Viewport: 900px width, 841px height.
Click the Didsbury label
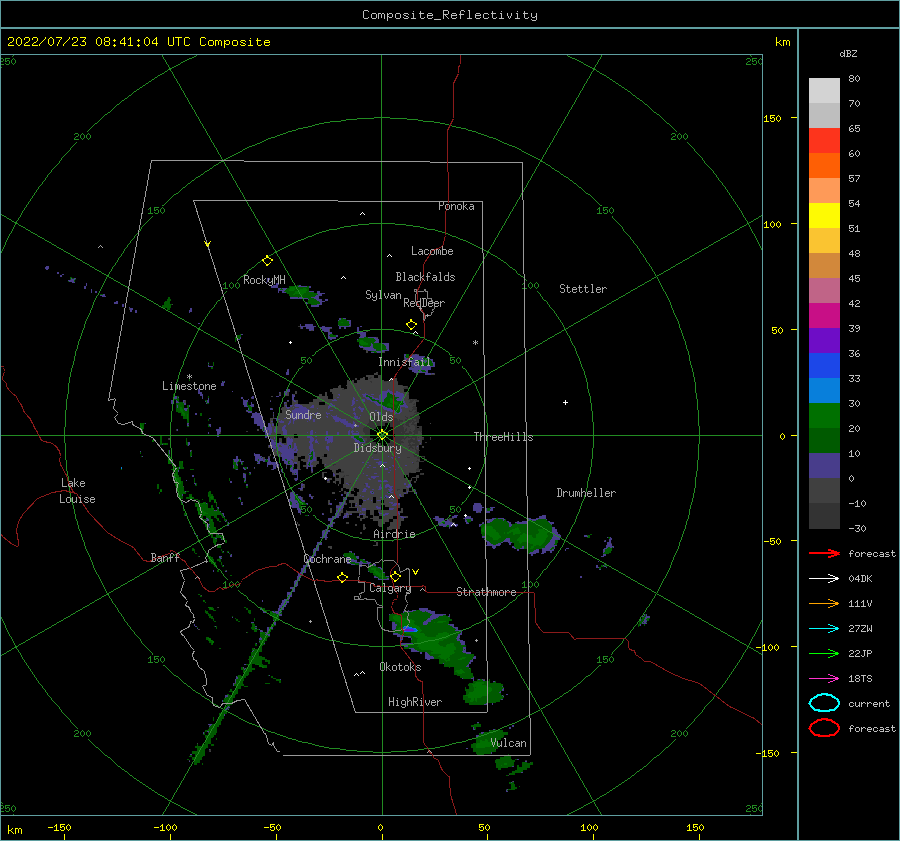(x=377, y=448)
